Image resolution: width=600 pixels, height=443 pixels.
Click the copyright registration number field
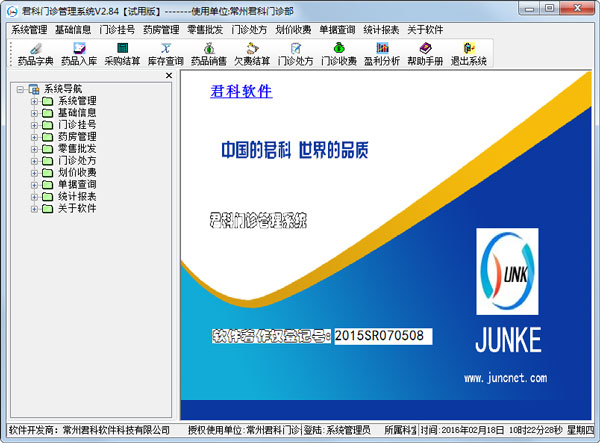coord(382,336)
